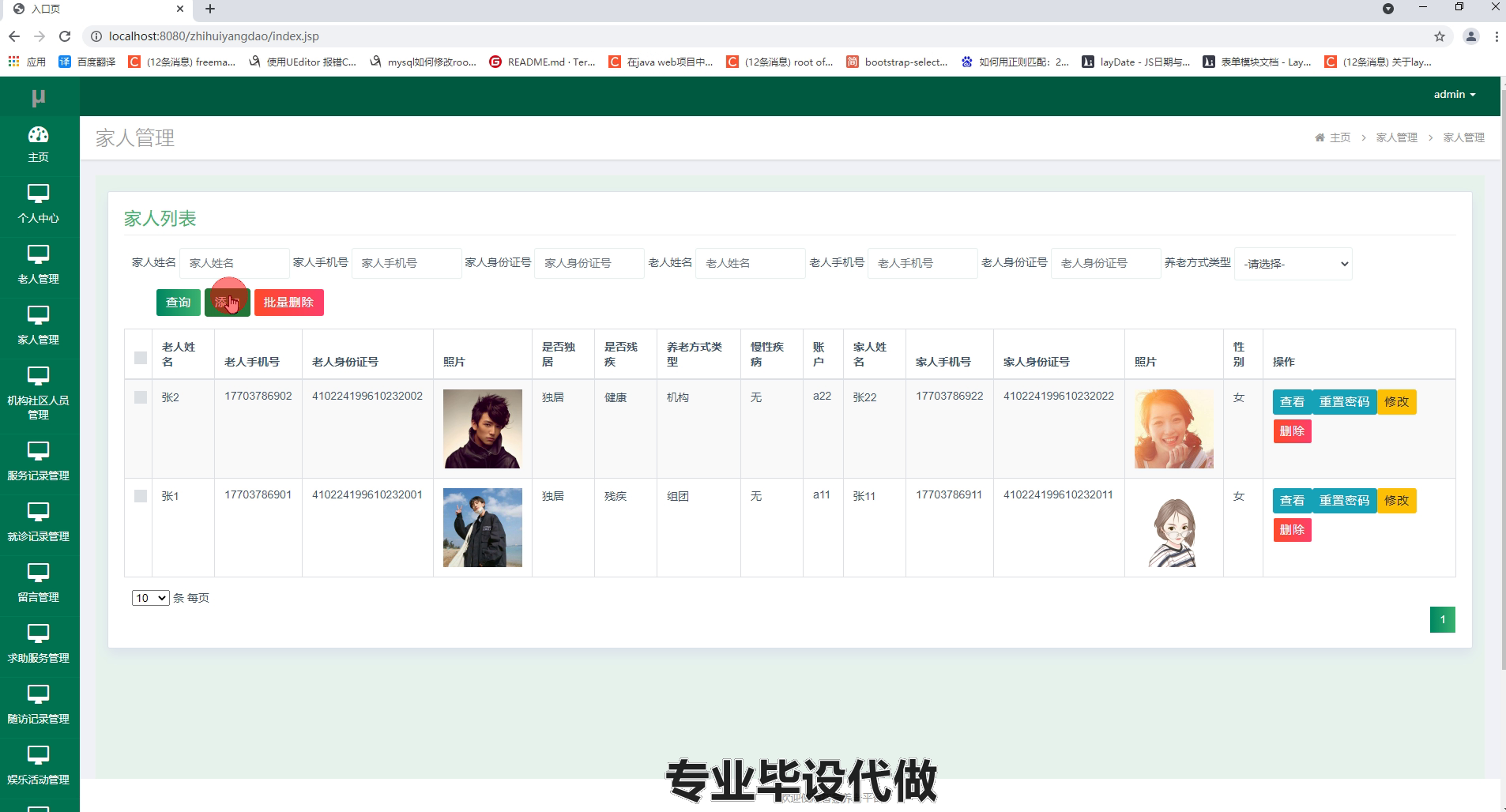Focus the 老人手机号 search field
1506x812 pixels.
click(923, 264)
